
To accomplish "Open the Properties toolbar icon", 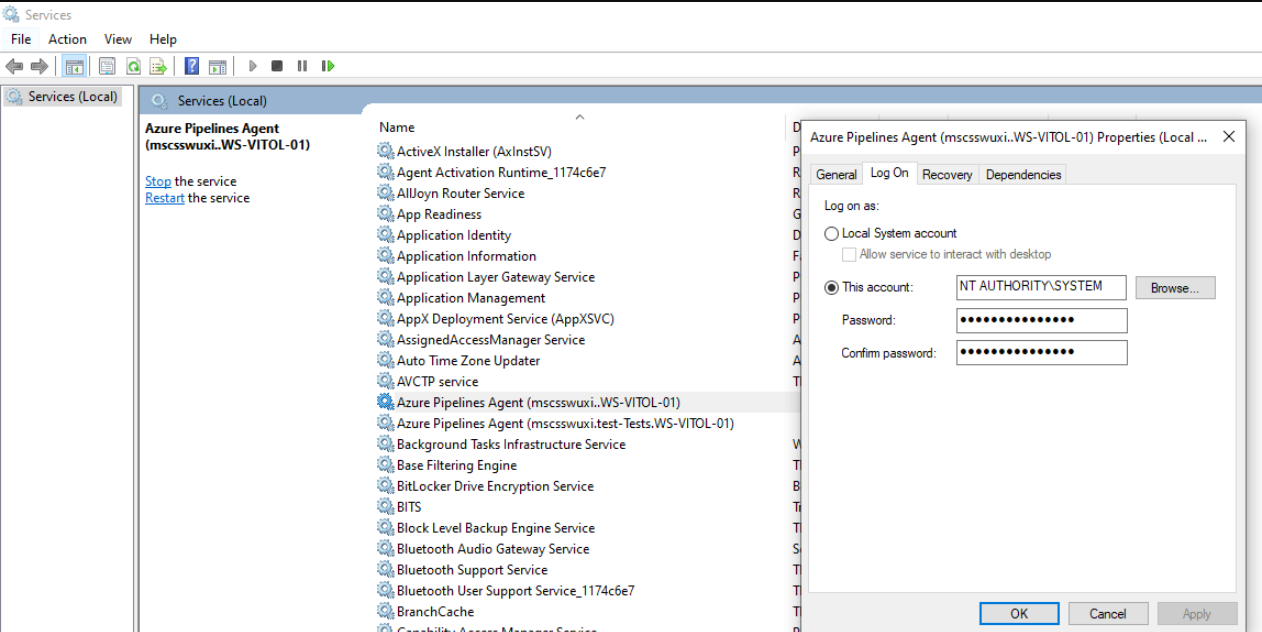I will (106, 66).
